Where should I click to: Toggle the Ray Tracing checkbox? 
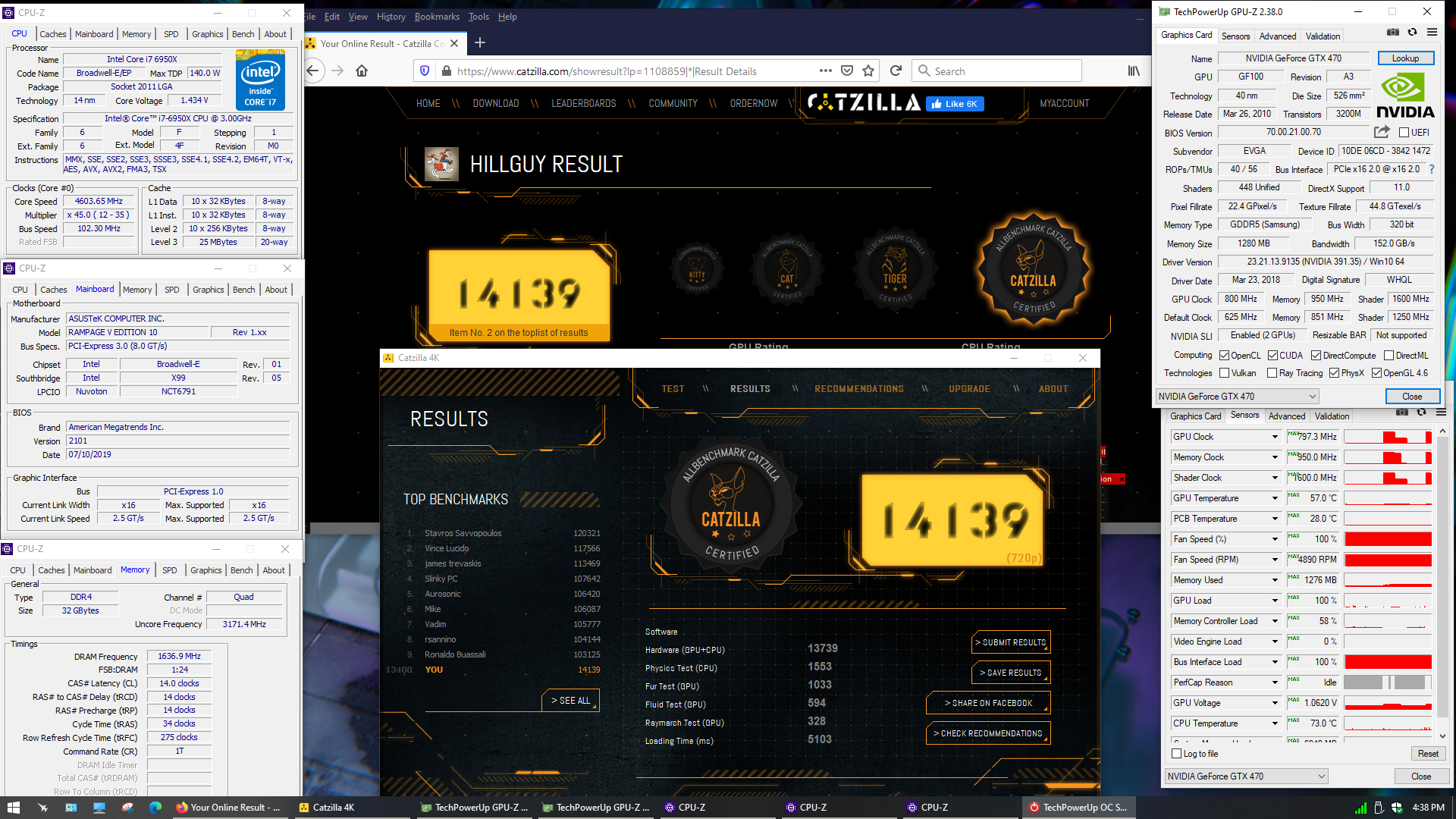pyautogui.click(x=1272, y=373)
